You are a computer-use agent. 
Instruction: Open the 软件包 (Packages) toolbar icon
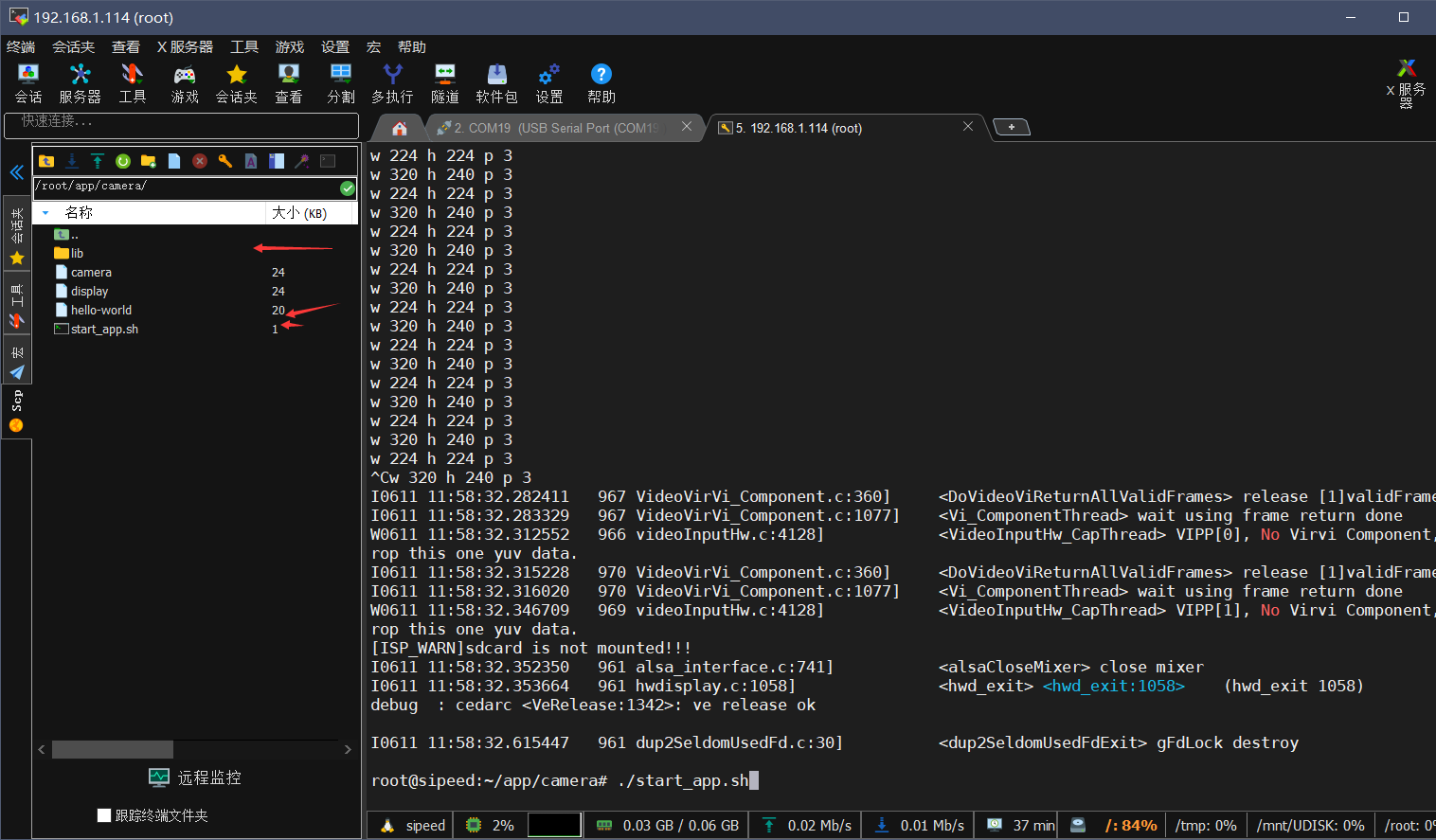496,83
